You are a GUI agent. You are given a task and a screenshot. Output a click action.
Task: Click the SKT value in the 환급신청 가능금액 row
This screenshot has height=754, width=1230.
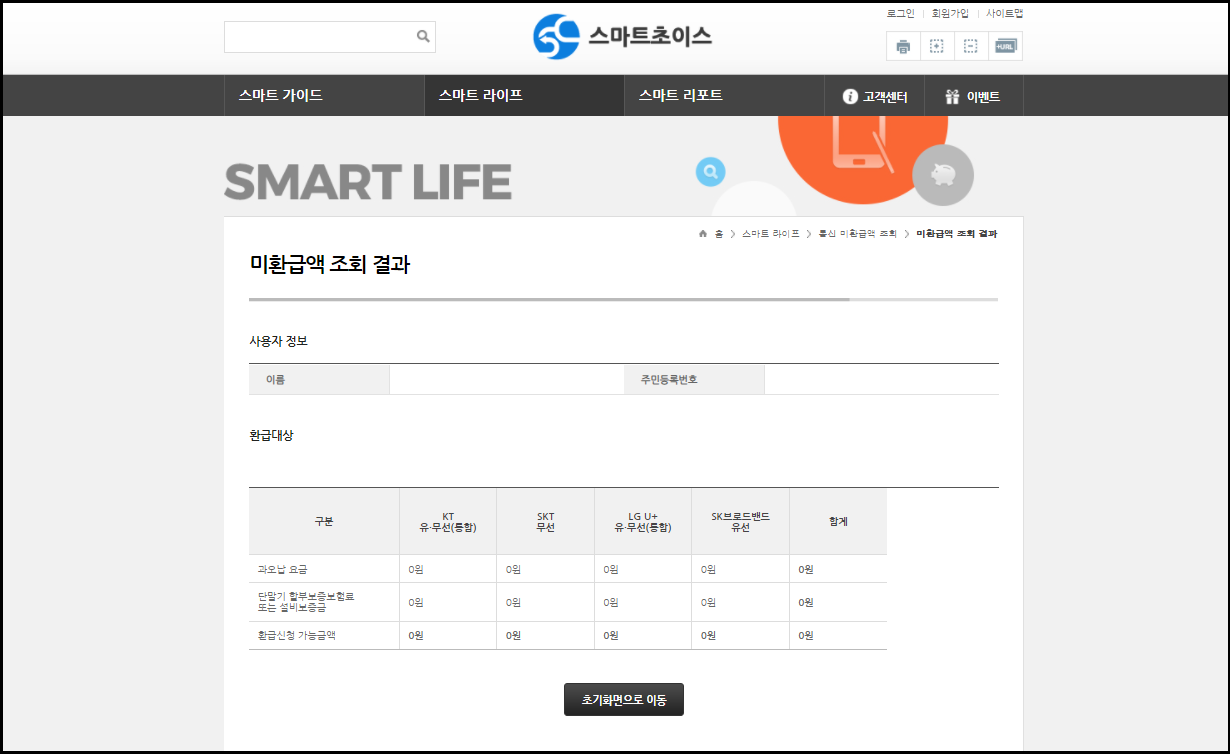(x=513, y=635)
